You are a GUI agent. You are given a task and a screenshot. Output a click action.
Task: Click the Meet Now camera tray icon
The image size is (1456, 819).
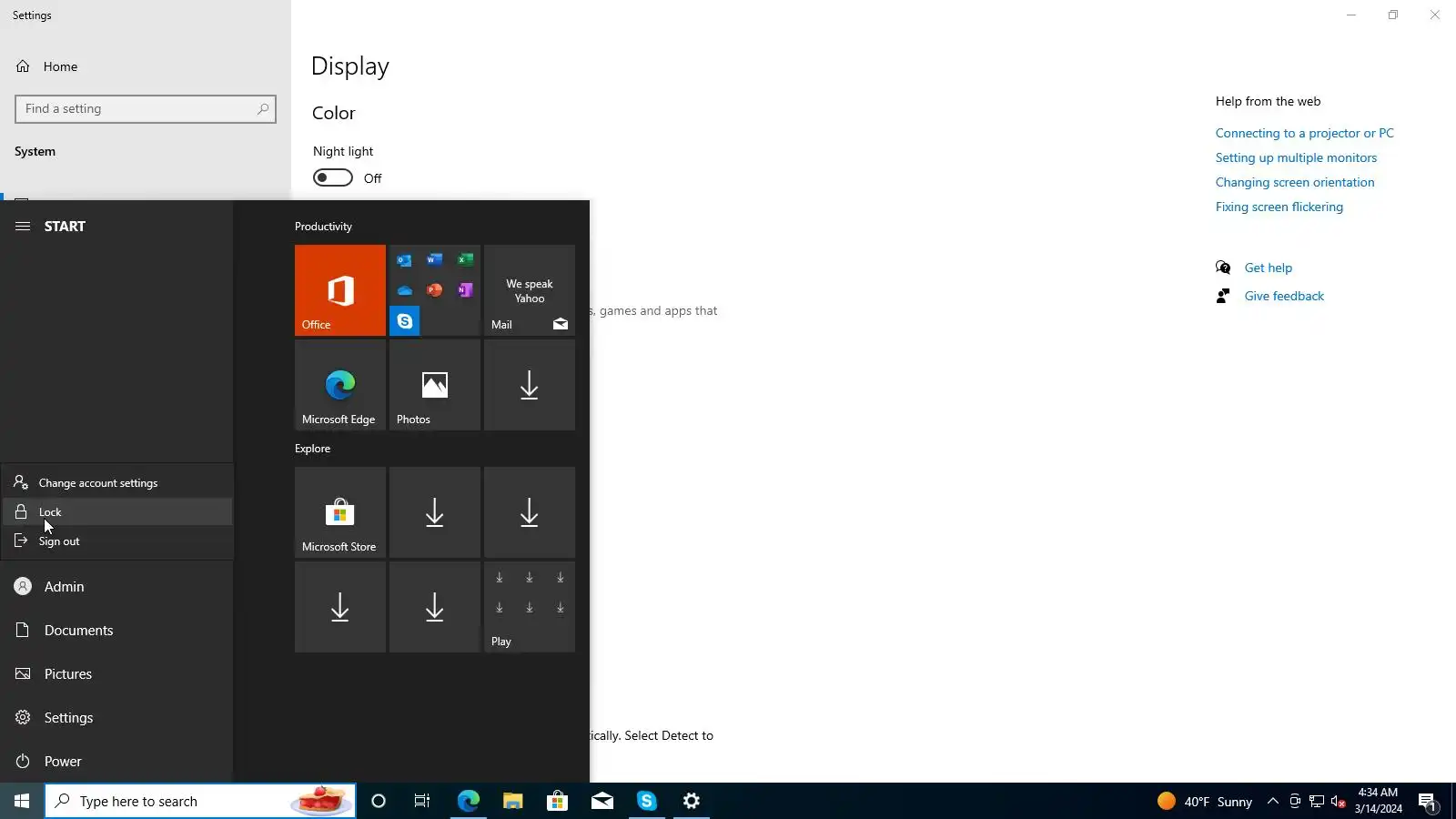(1295, 801)
